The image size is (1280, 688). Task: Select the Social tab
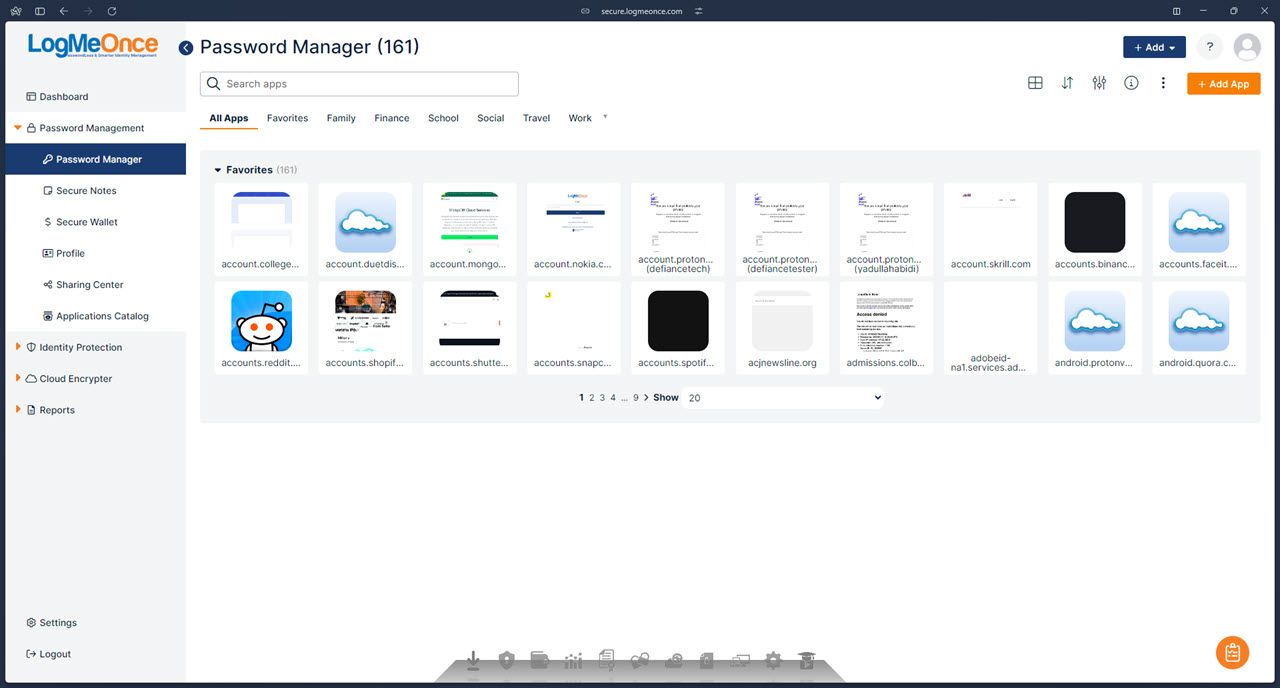490,118
